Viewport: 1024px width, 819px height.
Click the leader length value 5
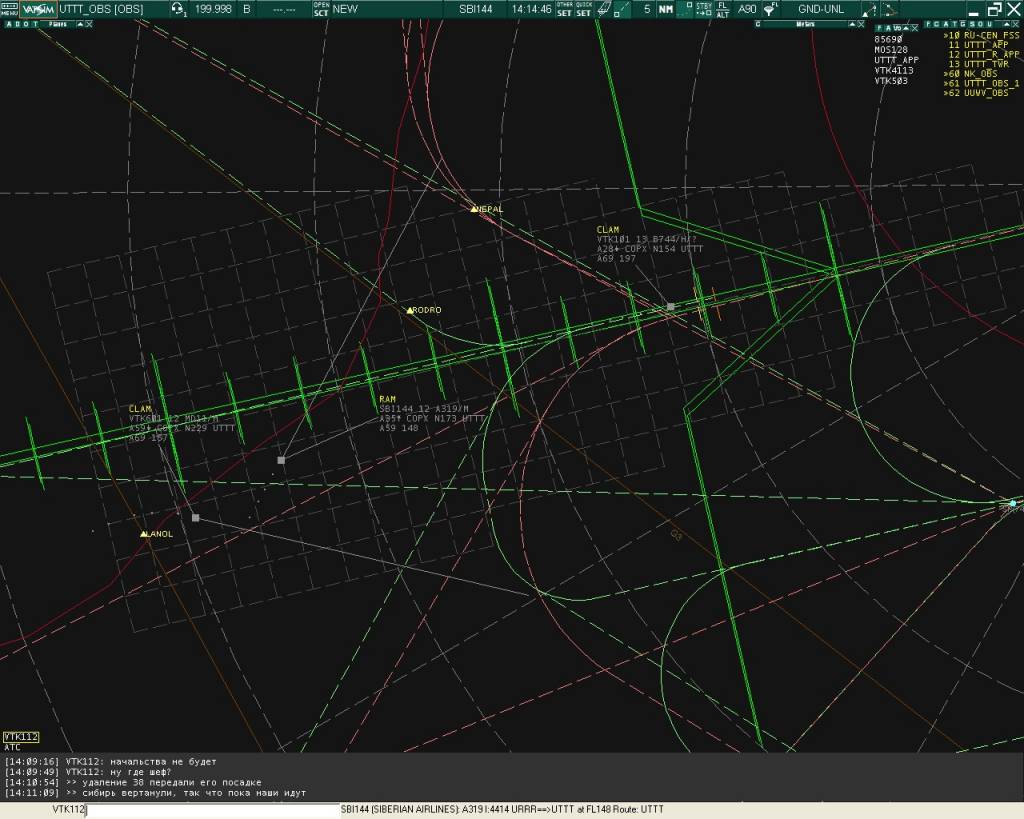(647, 9)
